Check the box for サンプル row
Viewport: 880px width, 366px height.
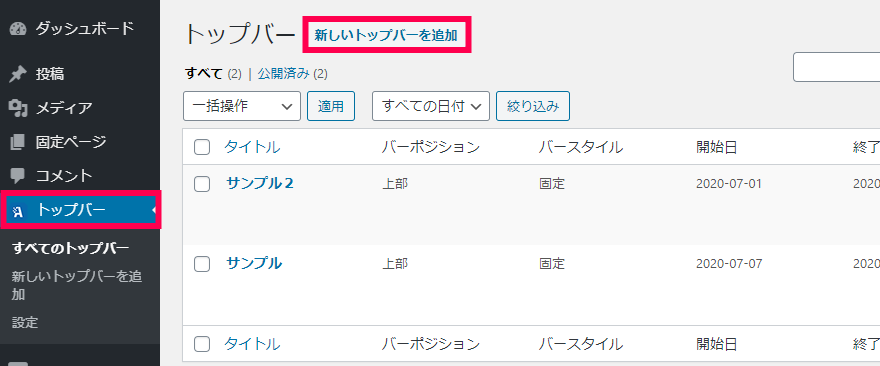coord(202,264)
